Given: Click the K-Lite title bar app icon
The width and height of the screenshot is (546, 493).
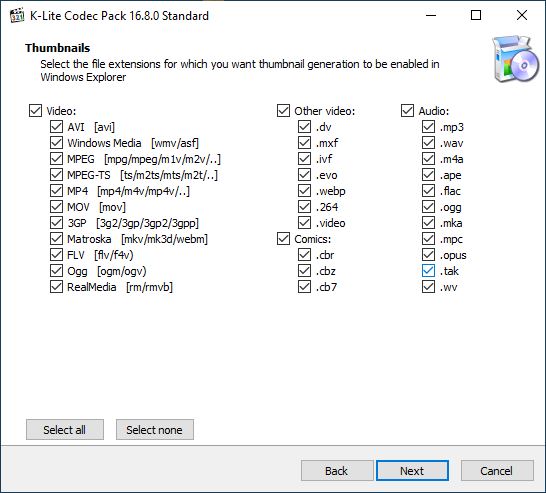Looking at the screenshot, I should (x=16, y=16).
